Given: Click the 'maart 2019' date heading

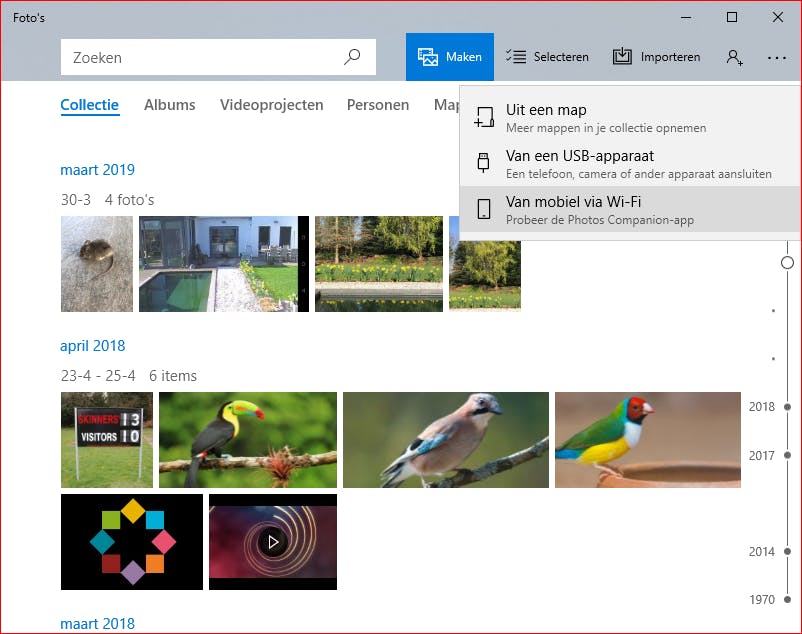Looking at the screenshot, I should 97,170.
